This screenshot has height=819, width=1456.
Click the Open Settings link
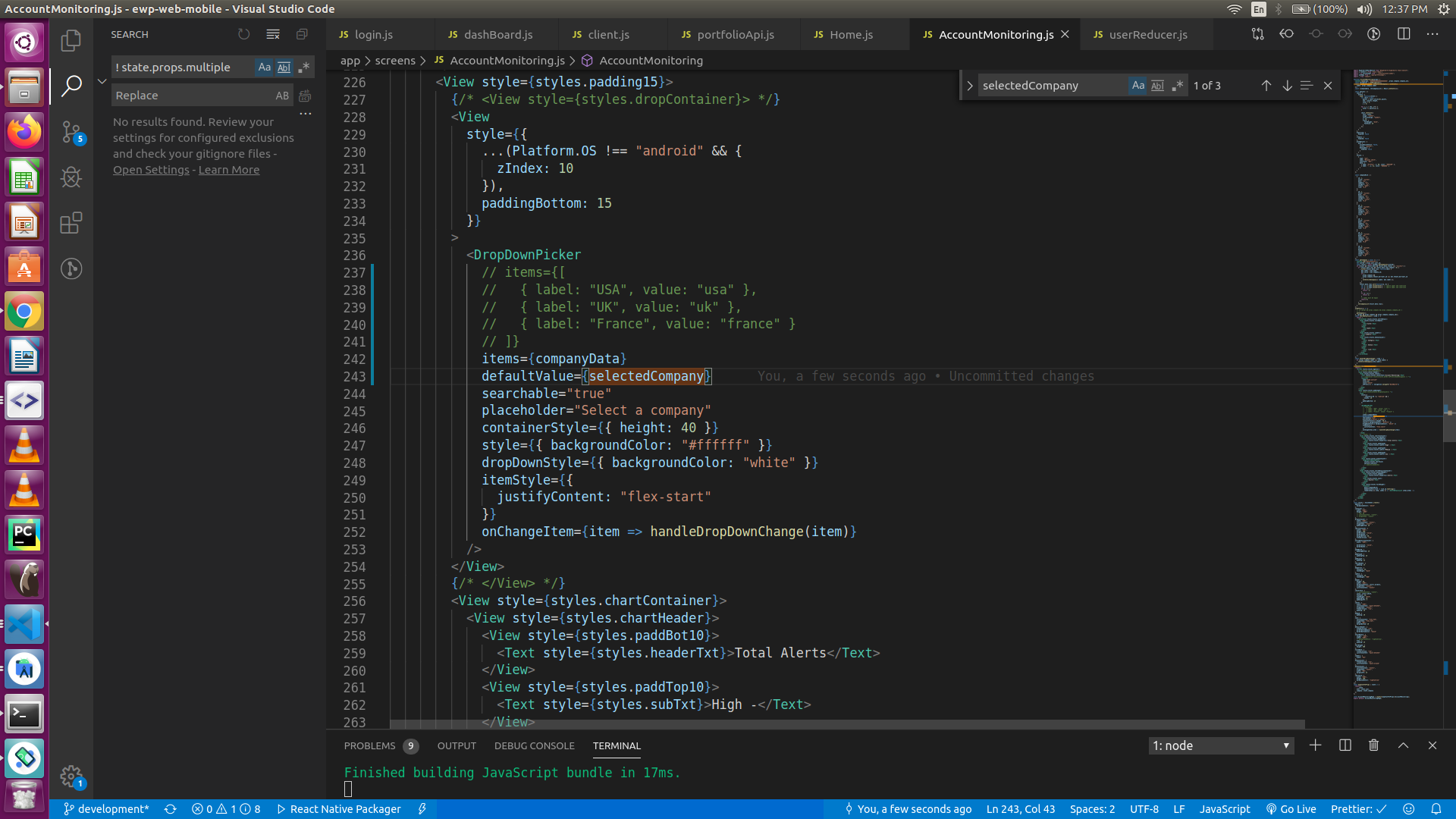point(151,170)
